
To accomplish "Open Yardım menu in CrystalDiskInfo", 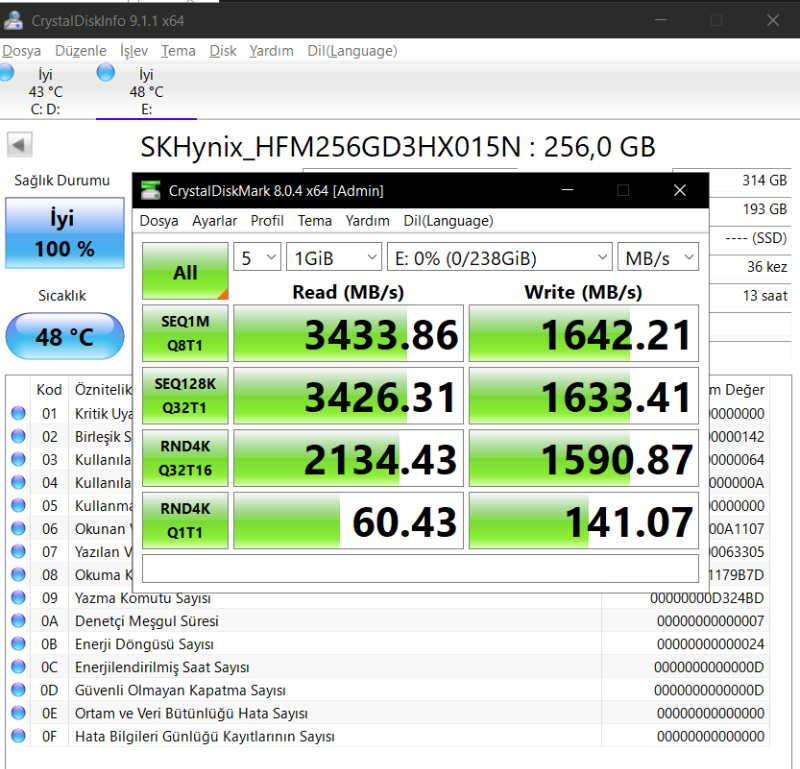I will pos(271,51).
